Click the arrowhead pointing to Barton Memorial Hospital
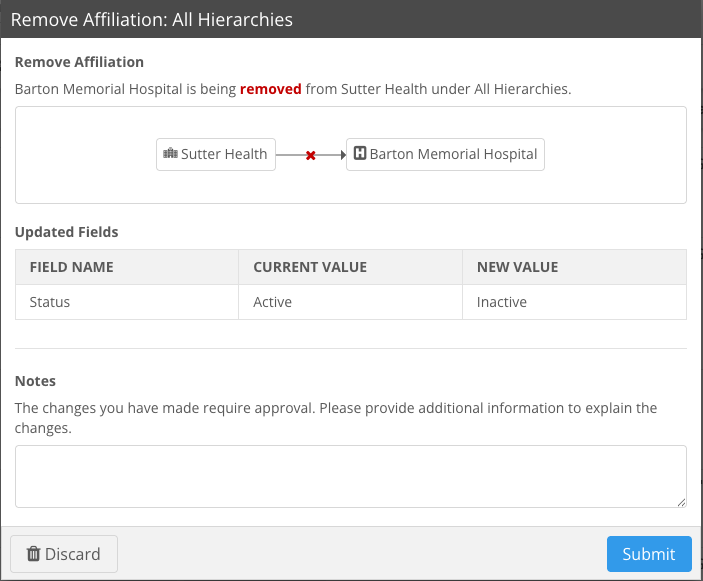The height and width of the screenshot is (581, 703). coord(340,155)
